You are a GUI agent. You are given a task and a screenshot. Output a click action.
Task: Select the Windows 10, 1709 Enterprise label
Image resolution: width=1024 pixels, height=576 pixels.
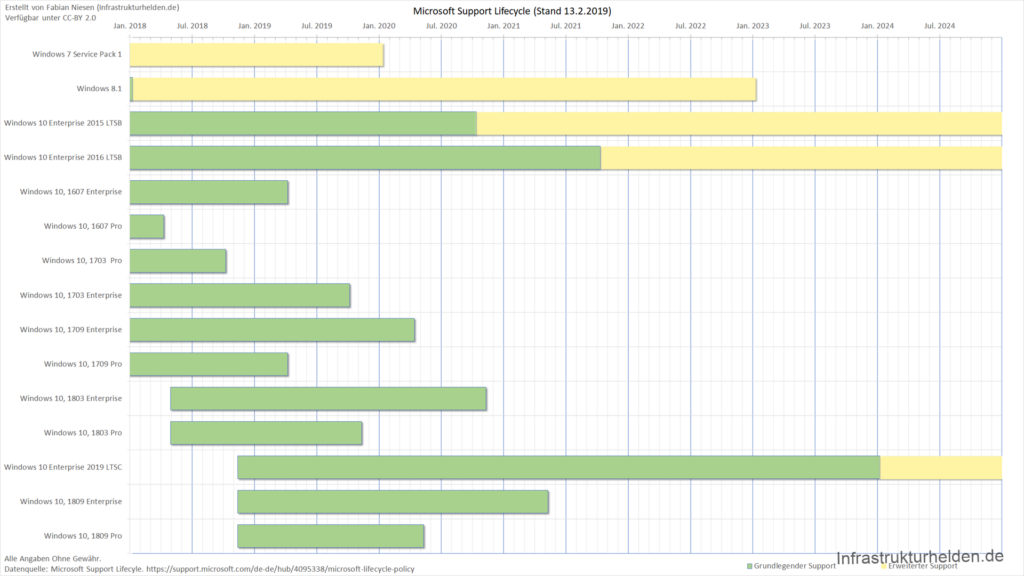click(x=71, y=330)
